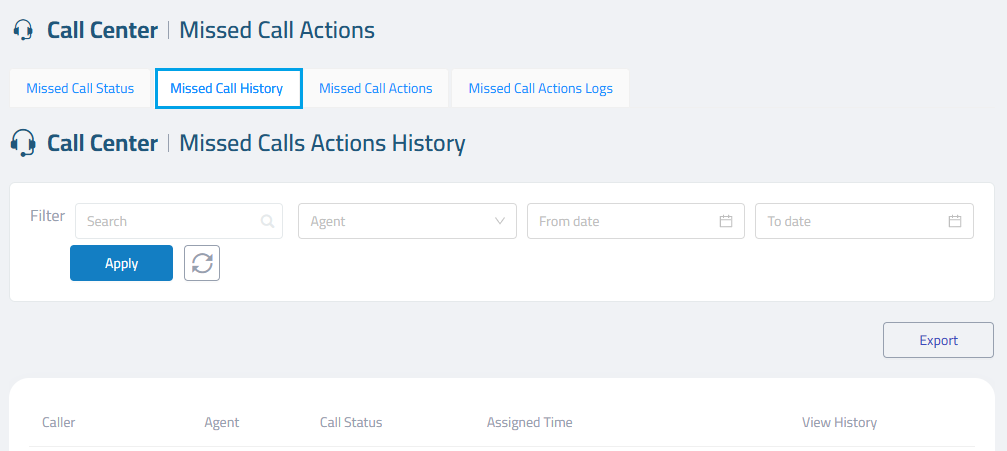Go to Missed Call Actions Logs tab
The width and height of the screenshot is (1007, 451).
pyautogui.click(x=540, y=88)
